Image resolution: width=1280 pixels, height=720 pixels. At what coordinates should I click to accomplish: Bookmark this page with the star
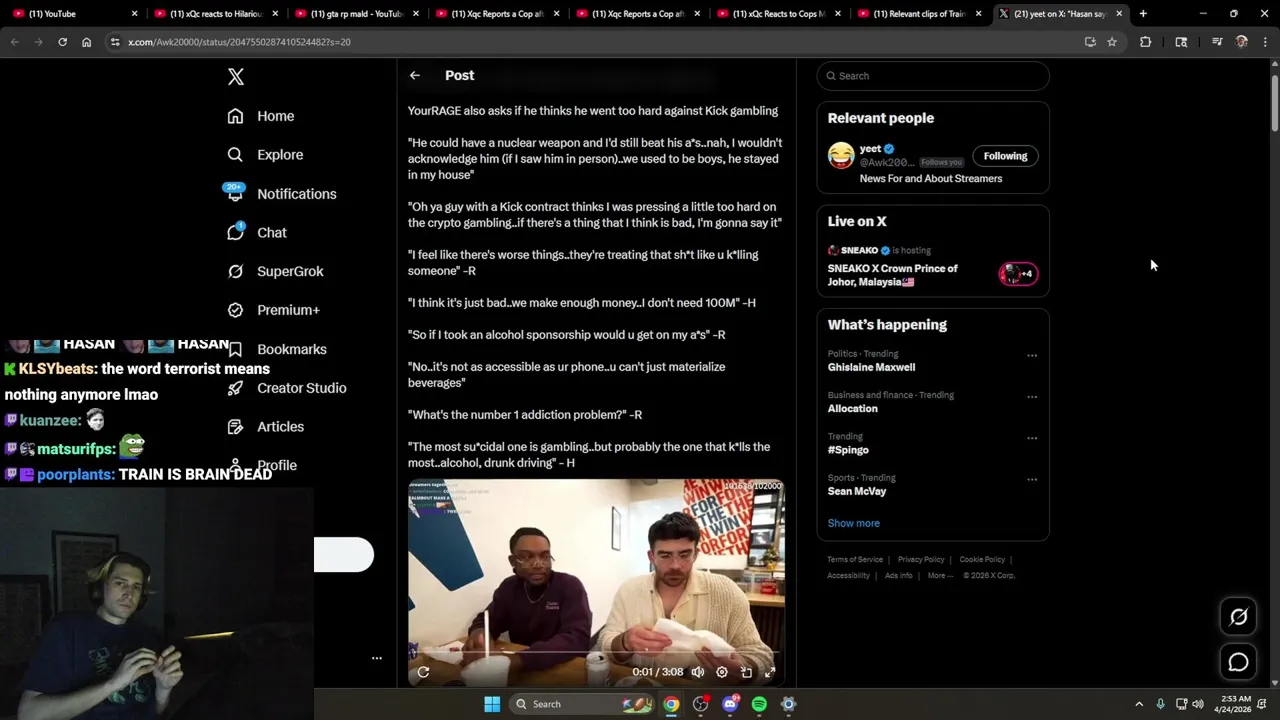click(1111, 42)
